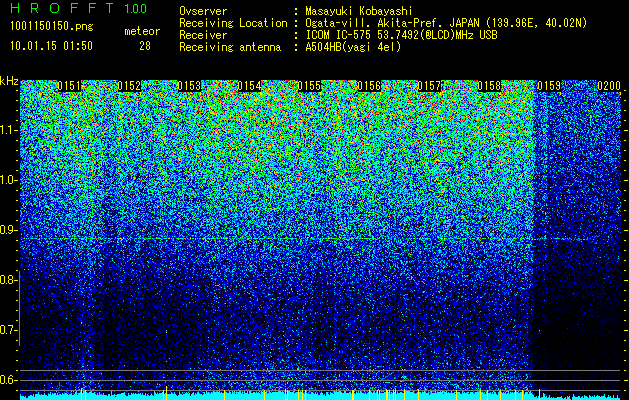This screenshot has width=629, height=400.
Task: Click the date stamp 10.01.15 01:50
Action: [52, 46]
